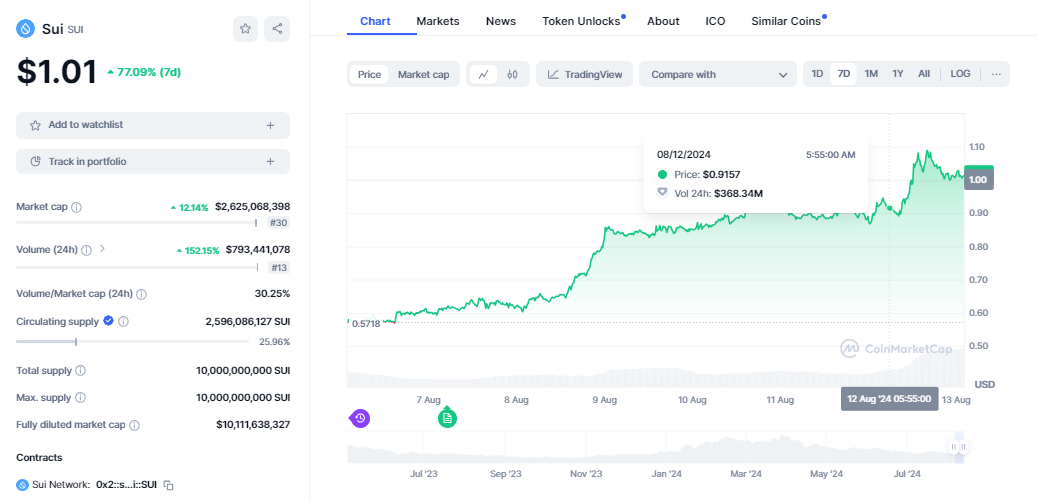The image size is (1038, 501).
Task: Click the market cap rank bar
Action: click(136, 223)
